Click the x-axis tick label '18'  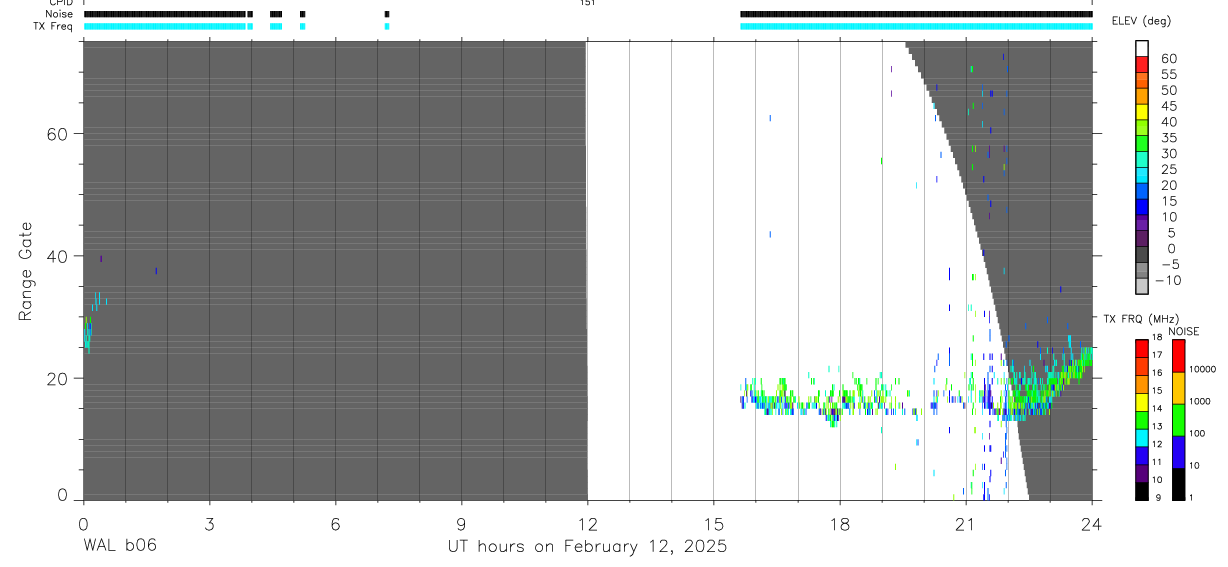[x=840, y=523]
